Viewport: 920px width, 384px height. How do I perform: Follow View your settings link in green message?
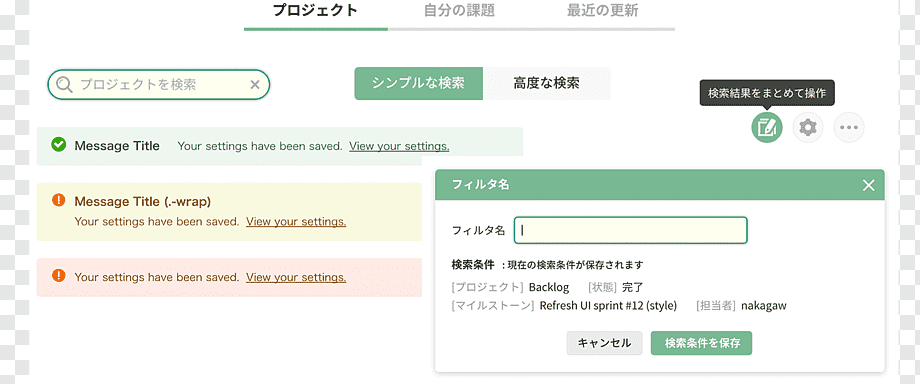click(399, 146)
